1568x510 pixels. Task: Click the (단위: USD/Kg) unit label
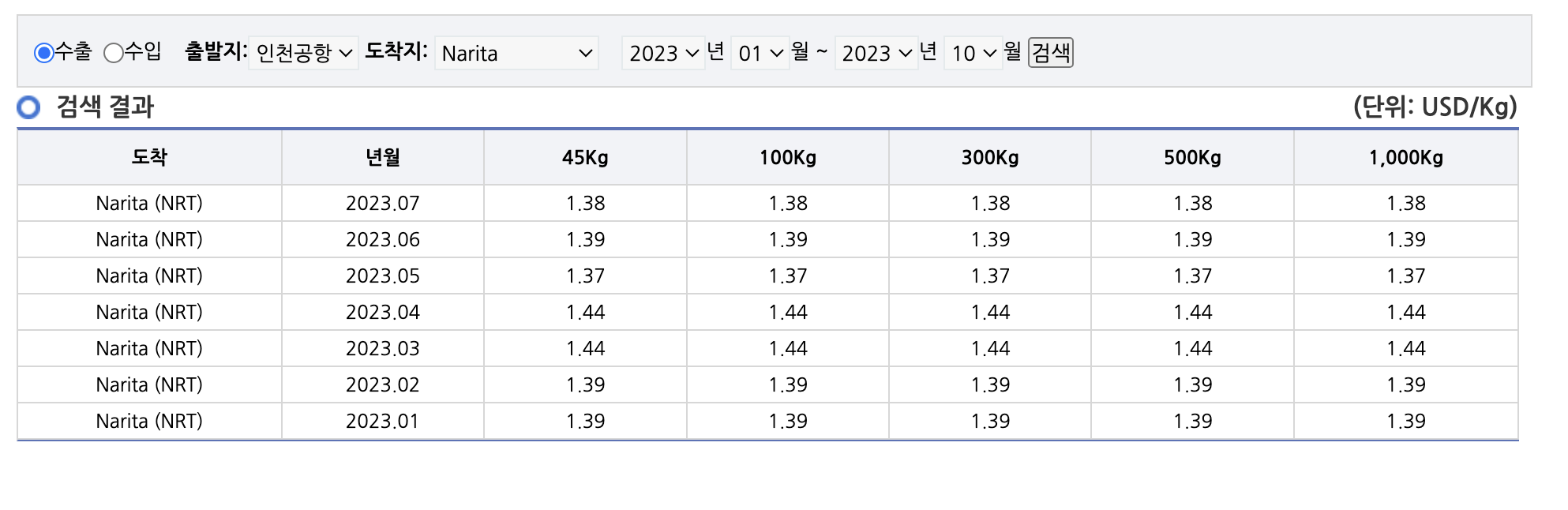pyautogui.click(x=1435, y=107)
